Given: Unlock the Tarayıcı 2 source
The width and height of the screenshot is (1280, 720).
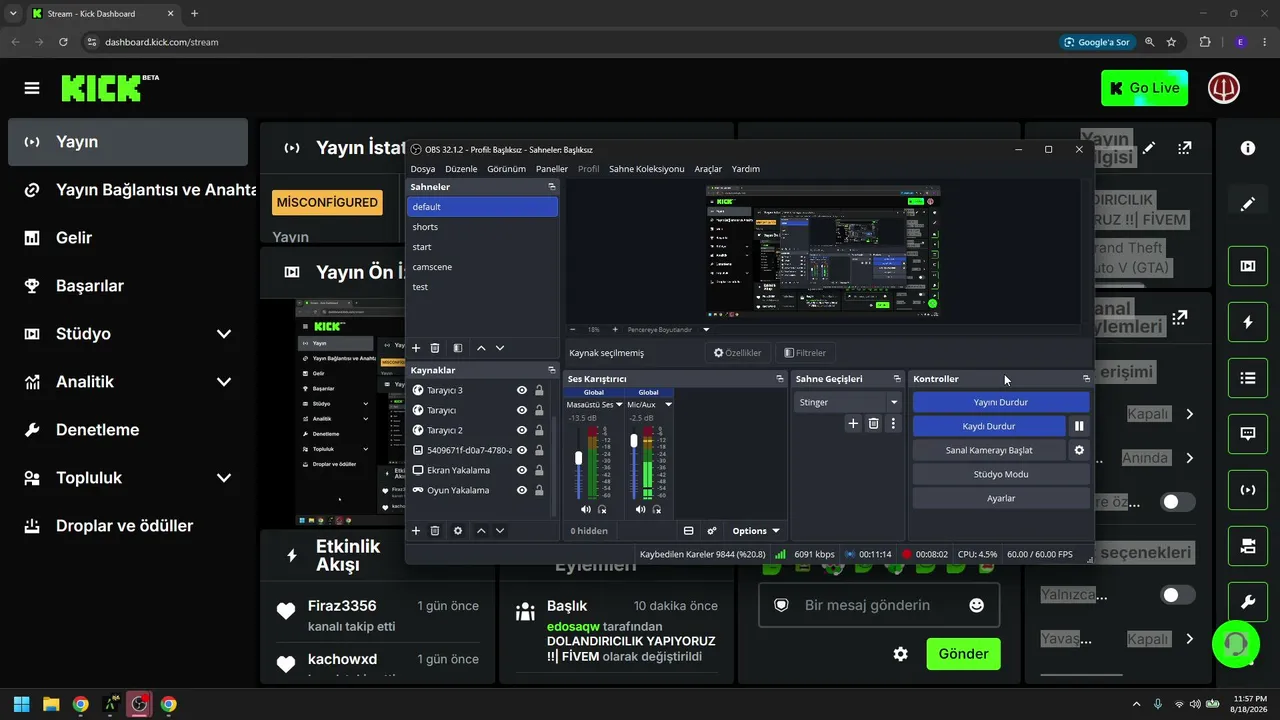Looking at the screenshot, I should pos(539,430).
